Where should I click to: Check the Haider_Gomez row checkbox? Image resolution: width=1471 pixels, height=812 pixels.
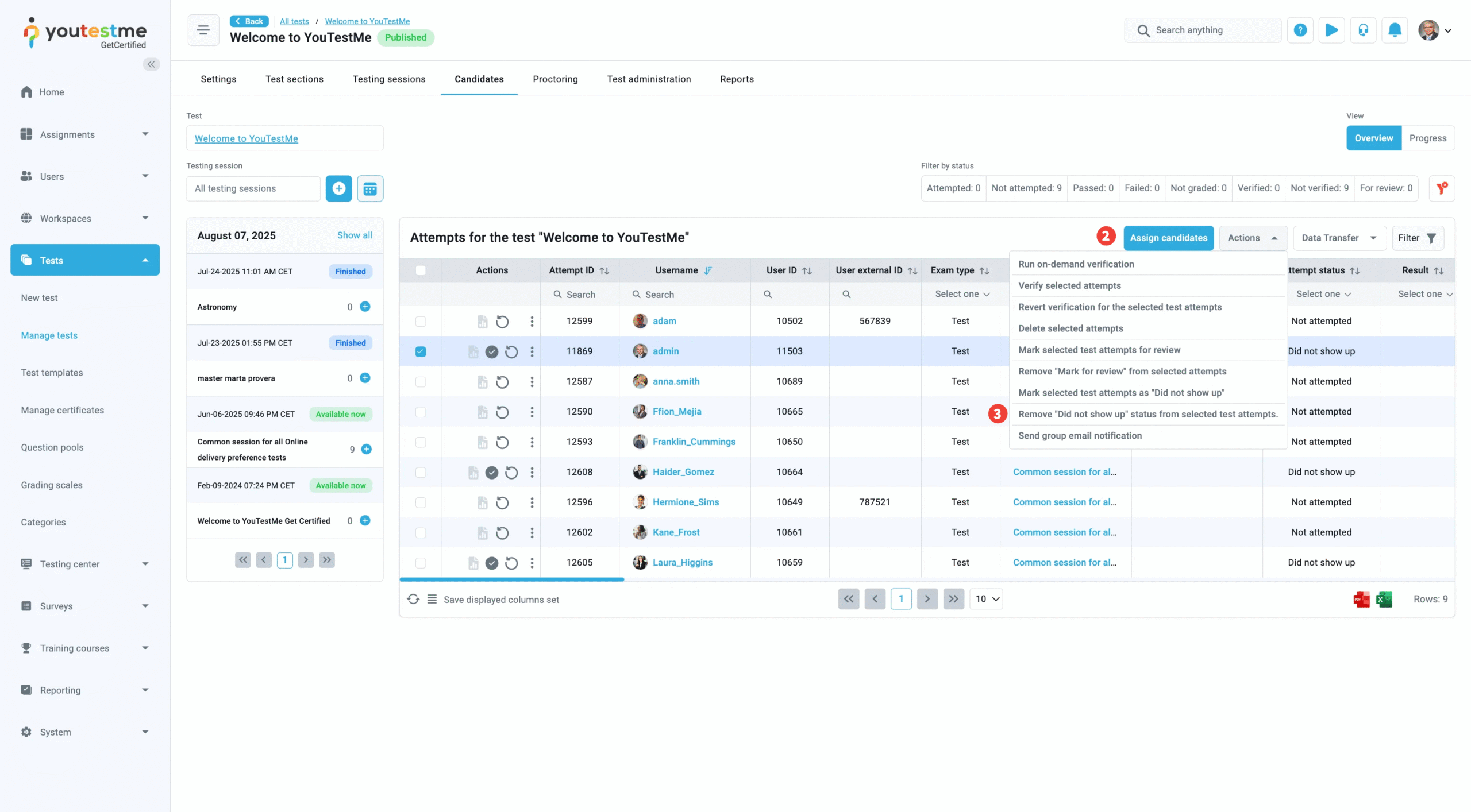[421, 472]
